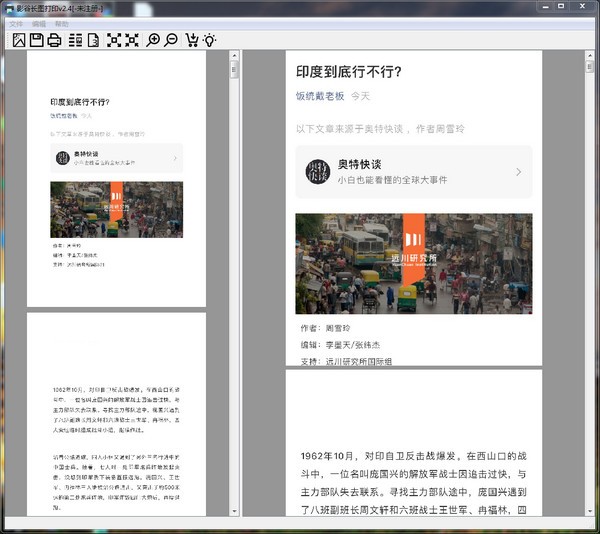Click the fit-to-window expand icon
Screen dimensions: 600x534
(x=113, y=40)
